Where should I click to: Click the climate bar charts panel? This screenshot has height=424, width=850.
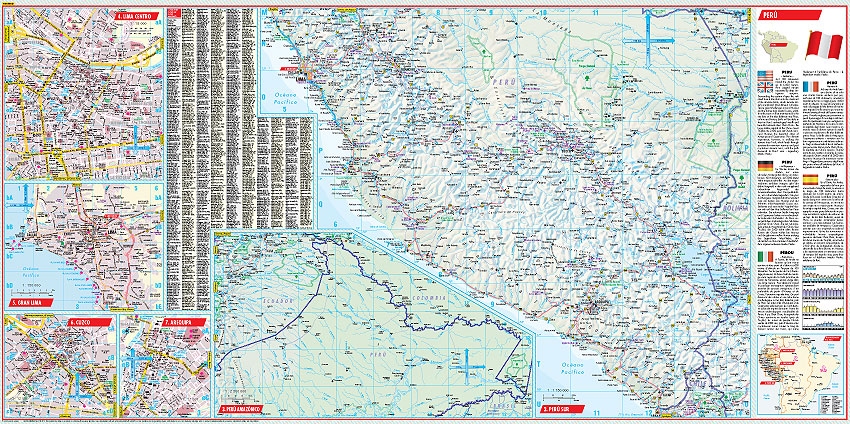[823, 298]
